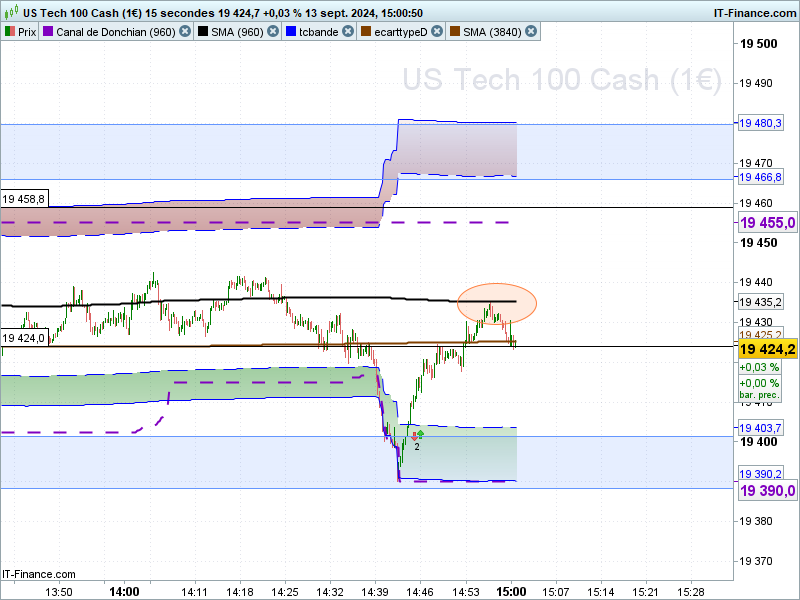Click the 13:50 time axis label
The height and width of the screenshot is (600, 800).
coord(59,592)
